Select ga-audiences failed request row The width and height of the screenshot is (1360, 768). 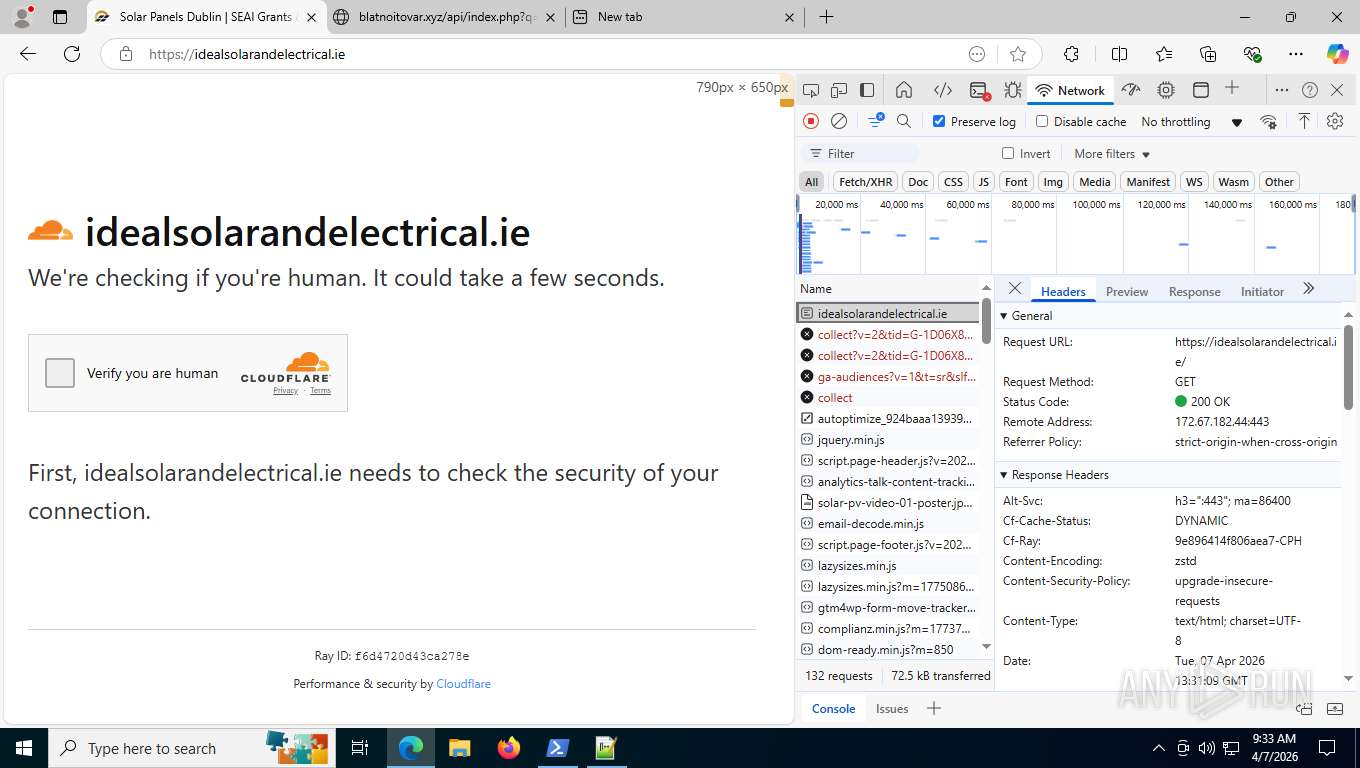(x=888, y=377)
